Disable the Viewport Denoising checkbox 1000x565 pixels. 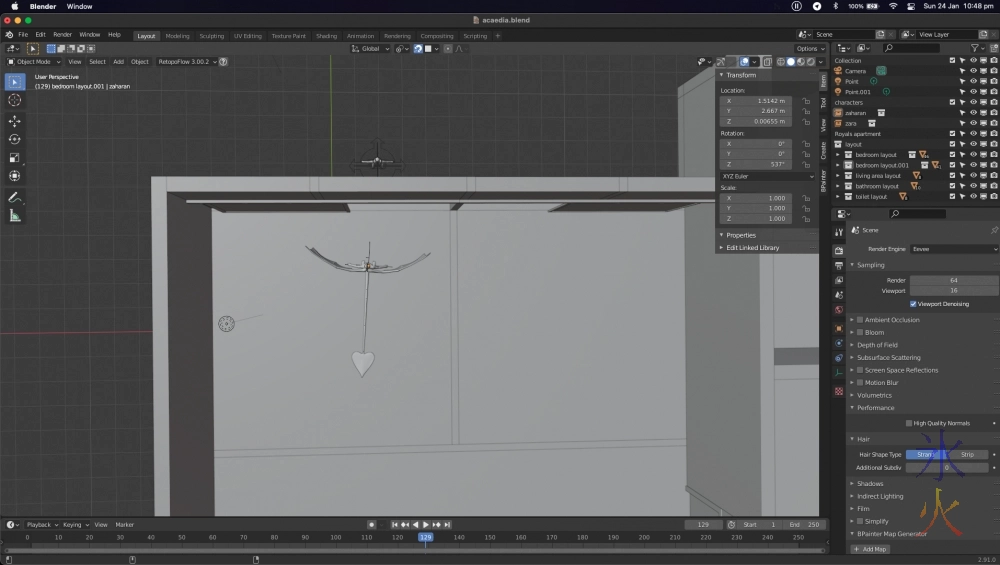913,303
